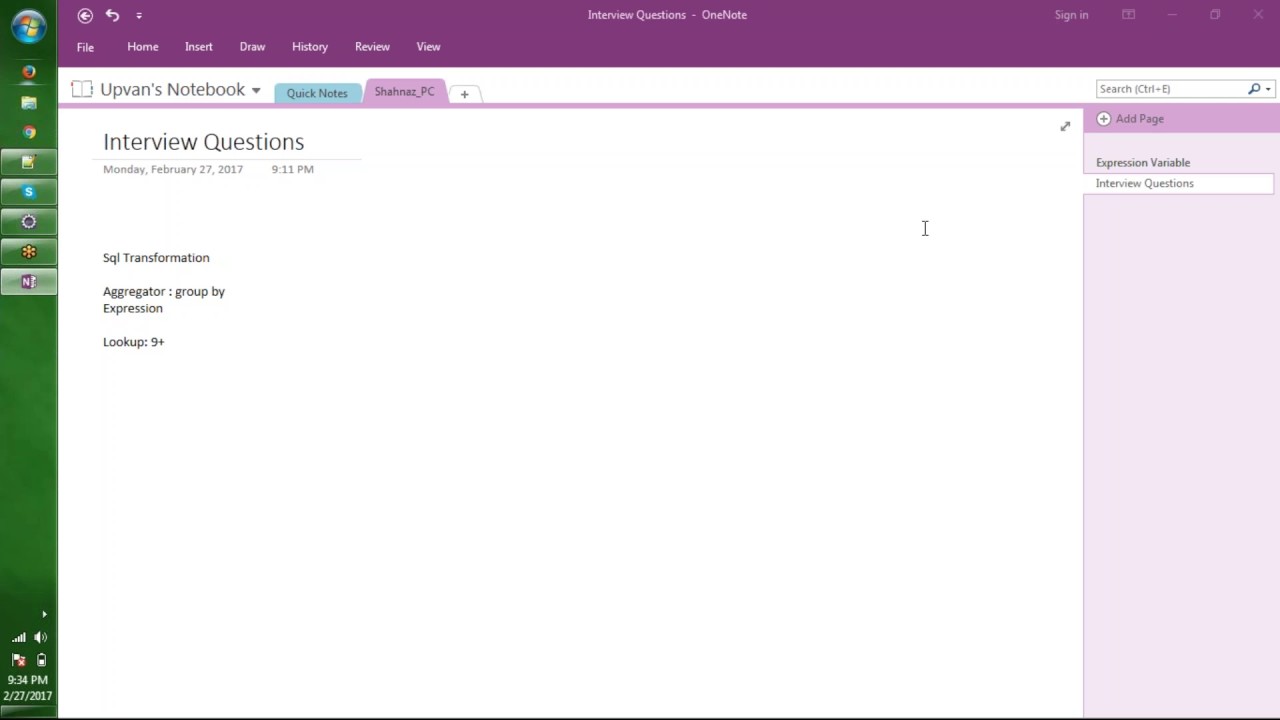Click the Interview Questions page title
This screenshot has width=1280, height=720.
point(204,142)
